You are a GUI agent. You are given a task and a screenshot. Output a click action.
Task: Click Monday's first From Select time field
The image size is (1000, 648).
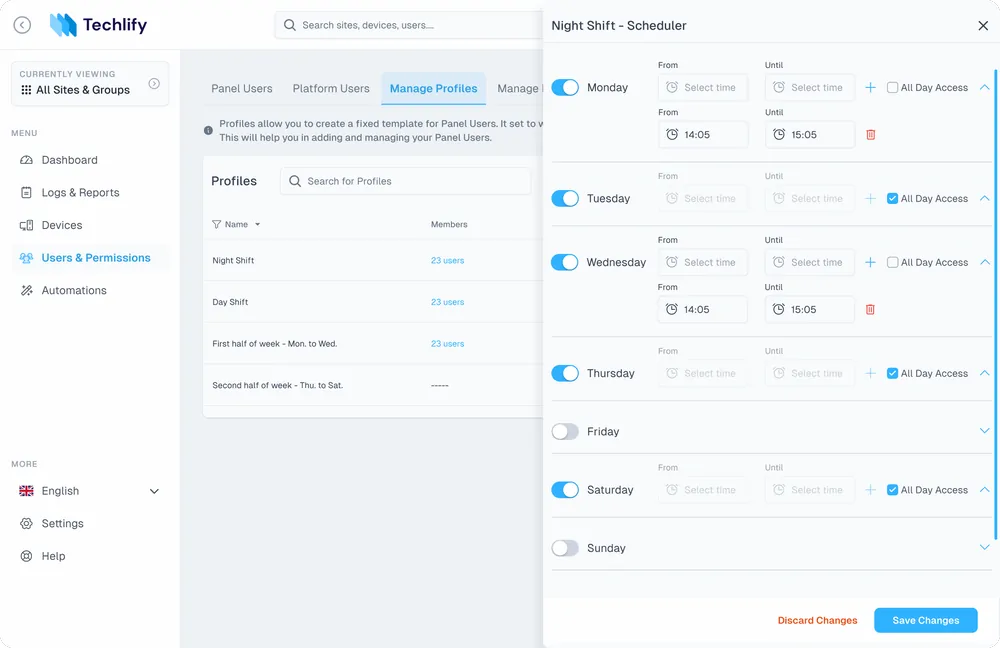[x=703, y=87]
